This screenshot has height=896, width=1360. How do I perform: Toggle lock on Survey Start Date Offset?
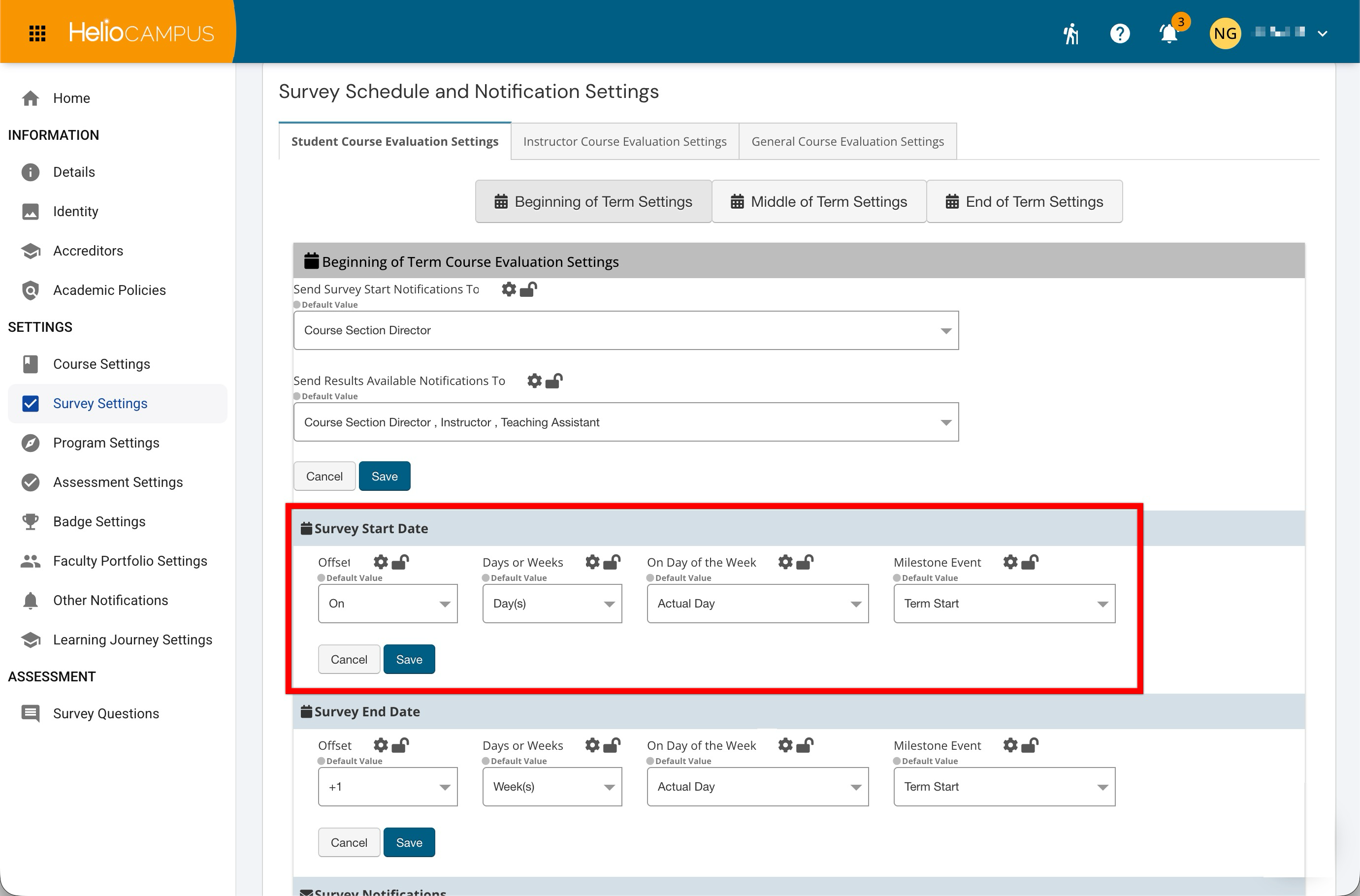point(400,562)
